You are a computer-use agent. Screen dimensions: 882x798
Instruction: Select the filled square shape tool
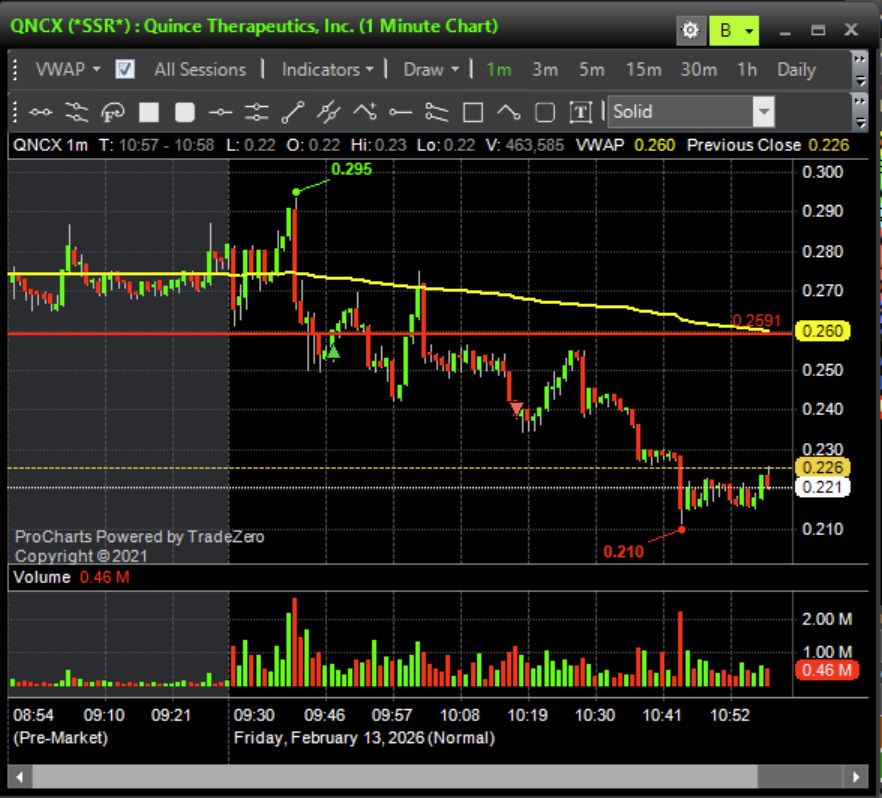click(148, 112)
